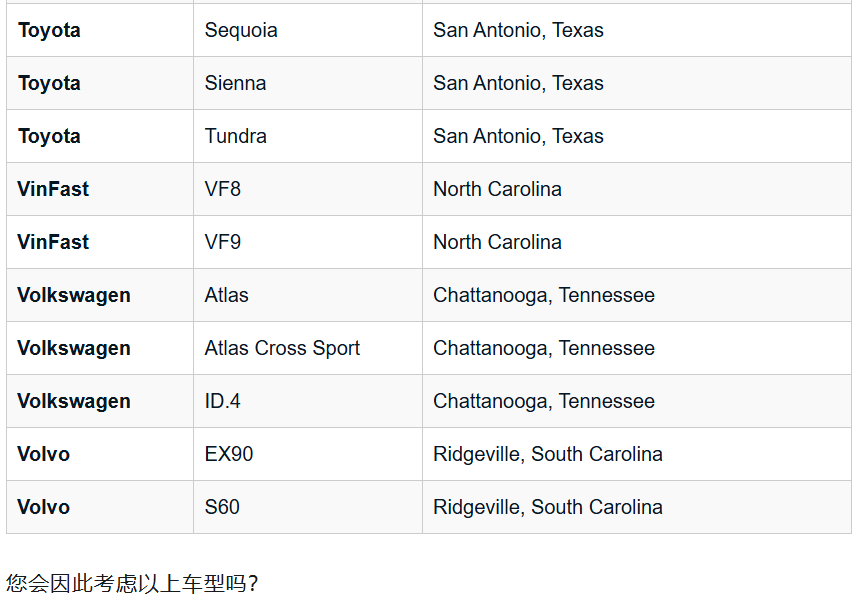
Task: Click the Sequoia model cell
Action: pyautogui.click(x=241, y=30)
